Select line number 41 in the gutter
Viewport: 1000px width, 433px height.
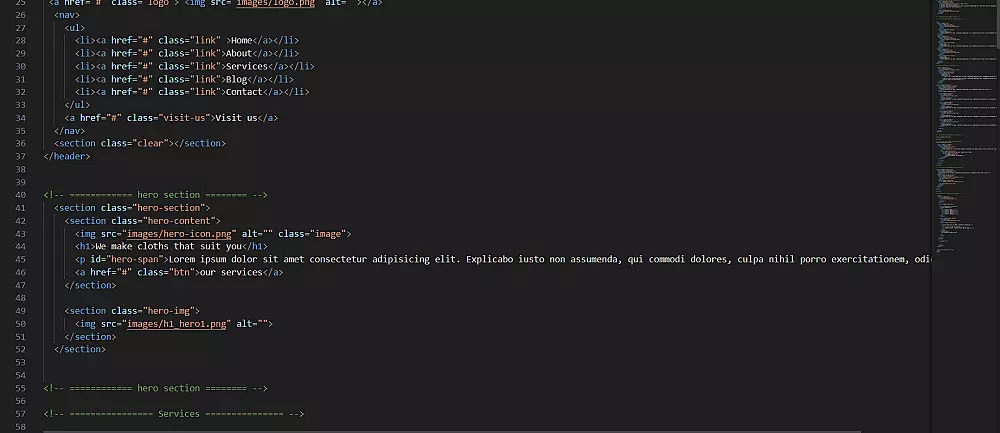[20, 208]
